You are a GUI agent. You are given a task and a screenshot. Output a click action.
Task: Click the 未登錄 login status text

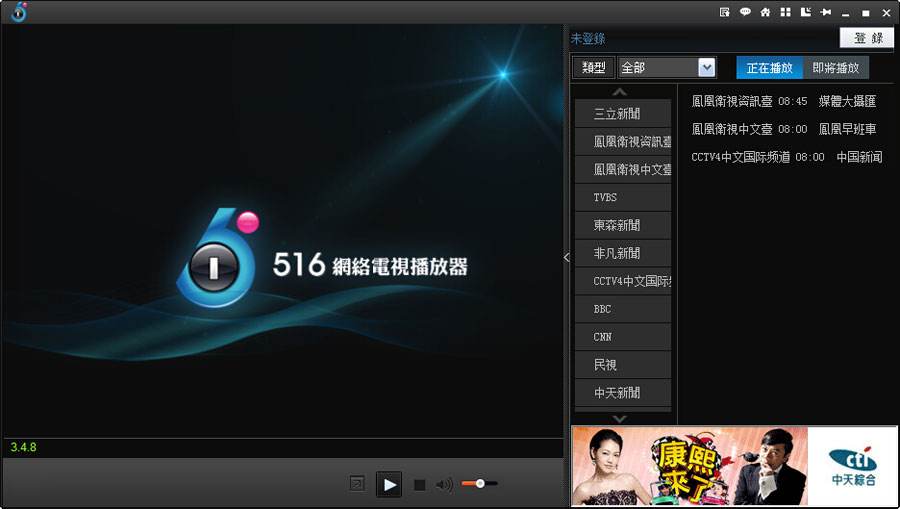pyautogui.click(x=588, y=39)
